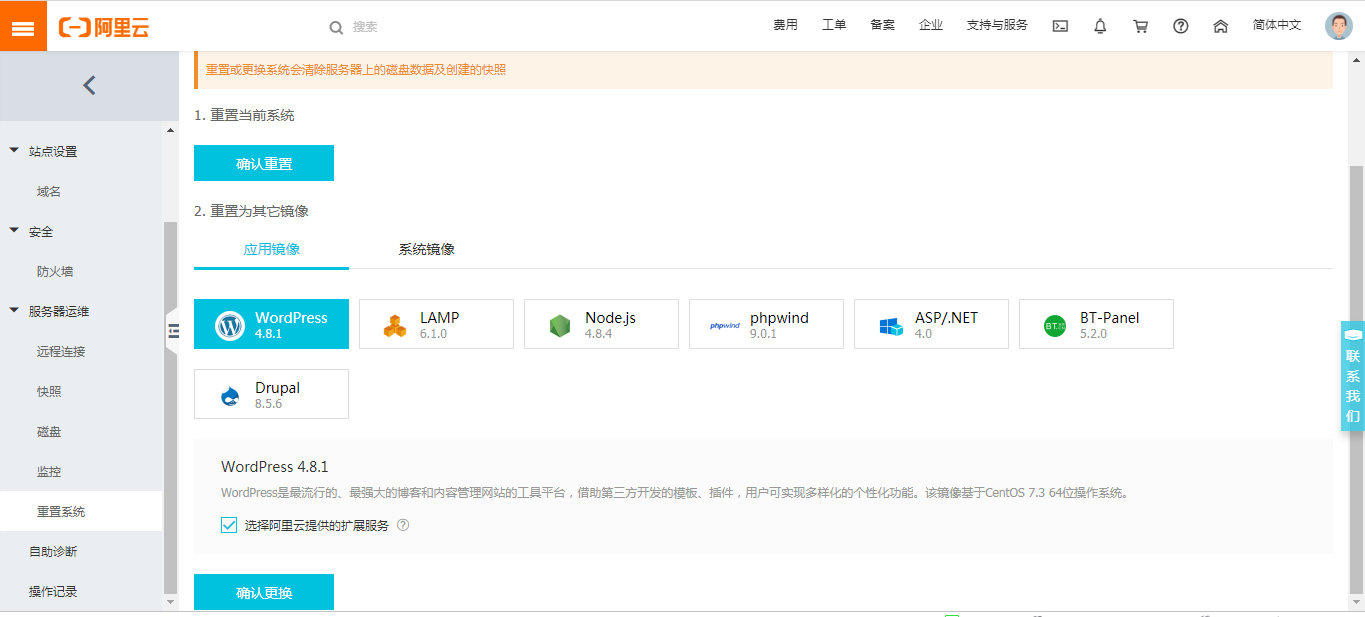
Task: Click the '2. 重置为其它镜像' heading
Action: coord(251,211)
